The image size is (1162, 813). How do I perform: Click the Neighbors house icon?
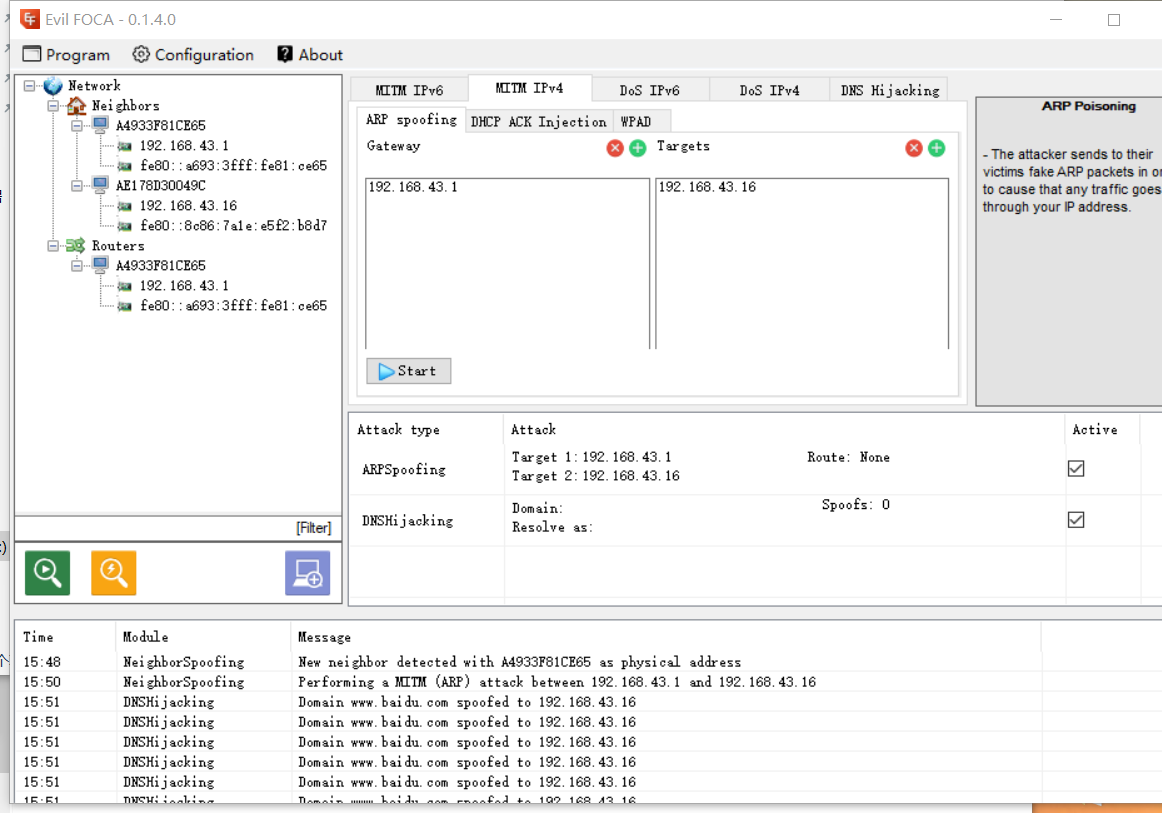pos(76,106)
